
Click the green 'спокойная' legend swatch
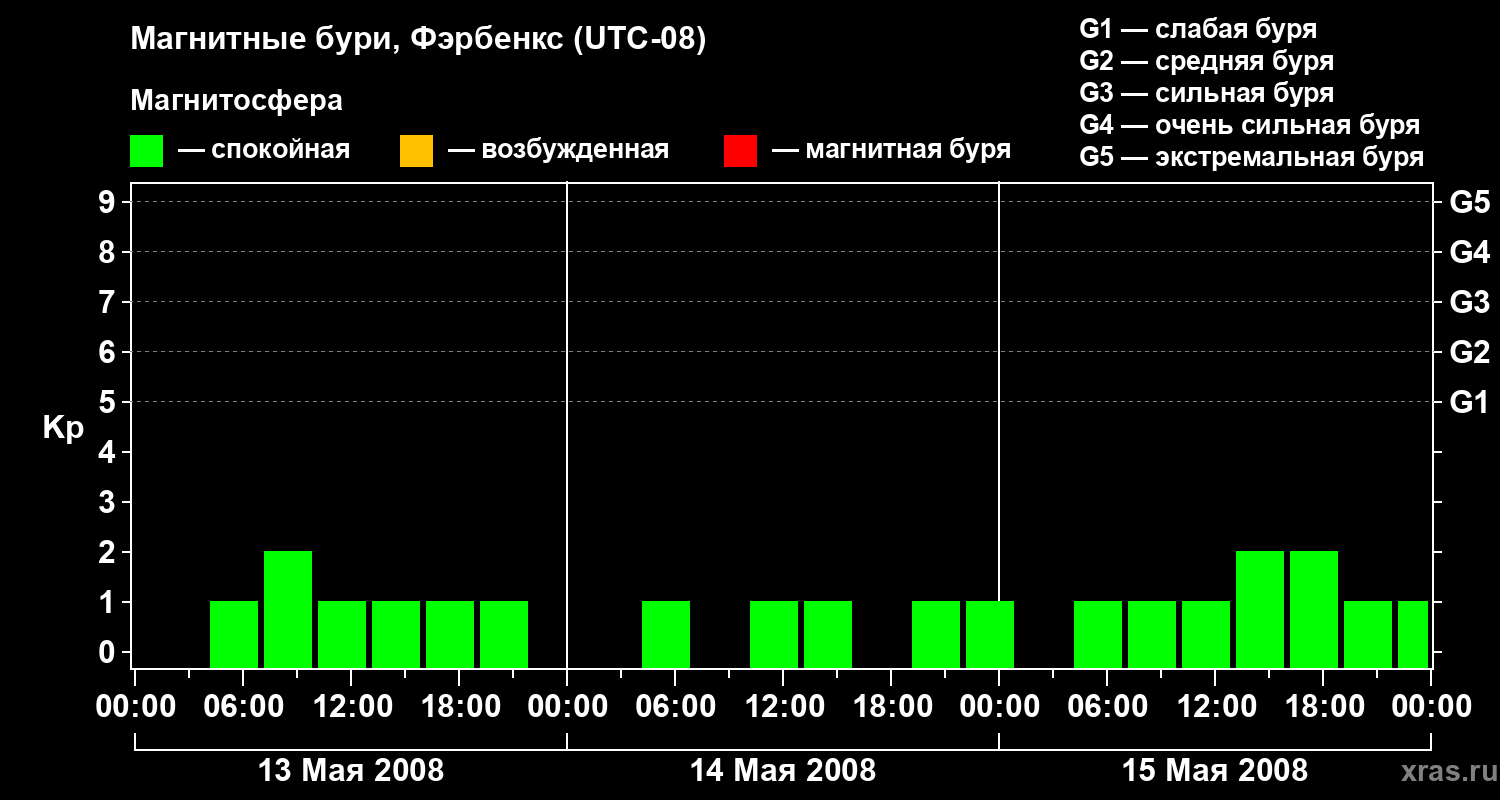[x=147, y=151]
